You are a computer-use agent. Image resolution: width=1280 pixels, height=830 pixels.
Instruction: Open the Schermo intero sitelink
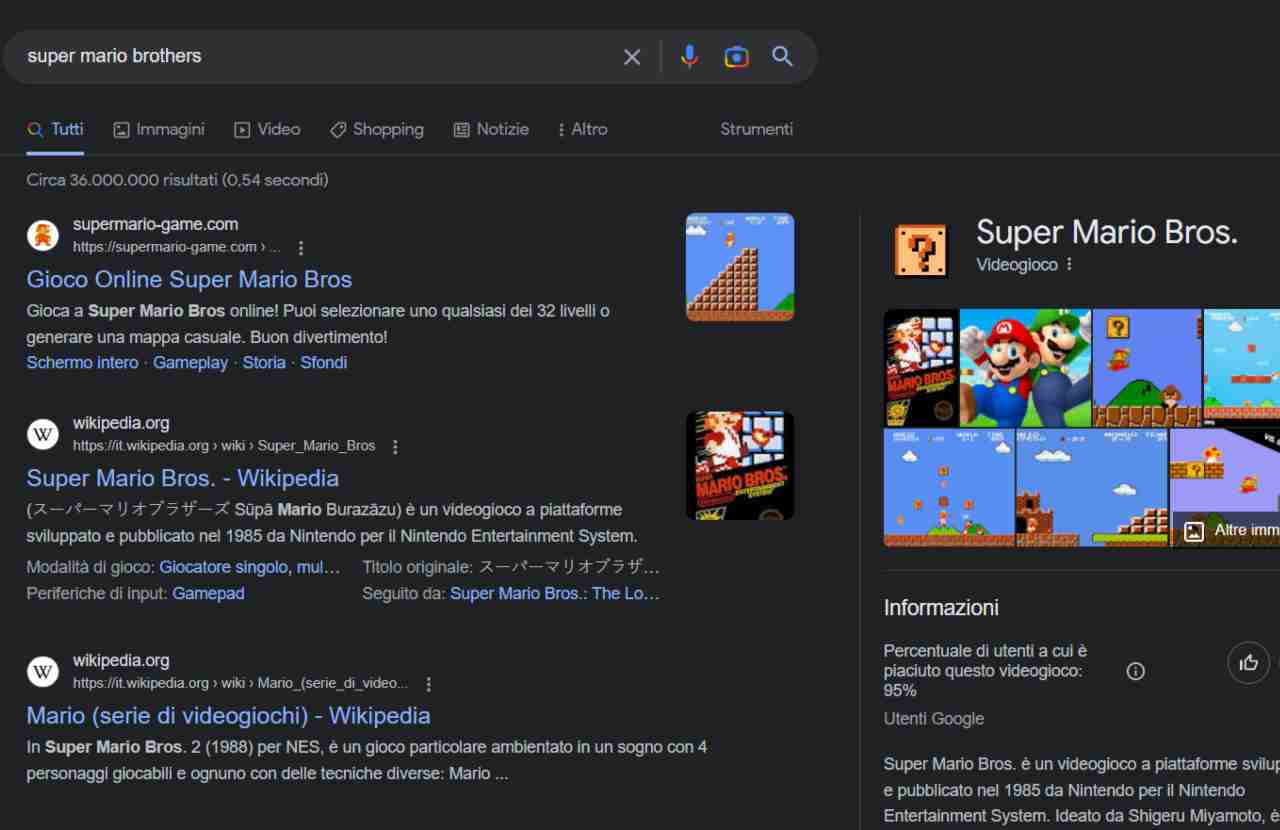pos(83,363)
